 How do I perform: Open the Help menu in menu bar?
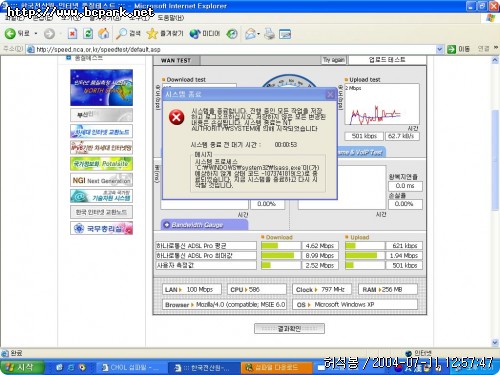click(170, 18)
